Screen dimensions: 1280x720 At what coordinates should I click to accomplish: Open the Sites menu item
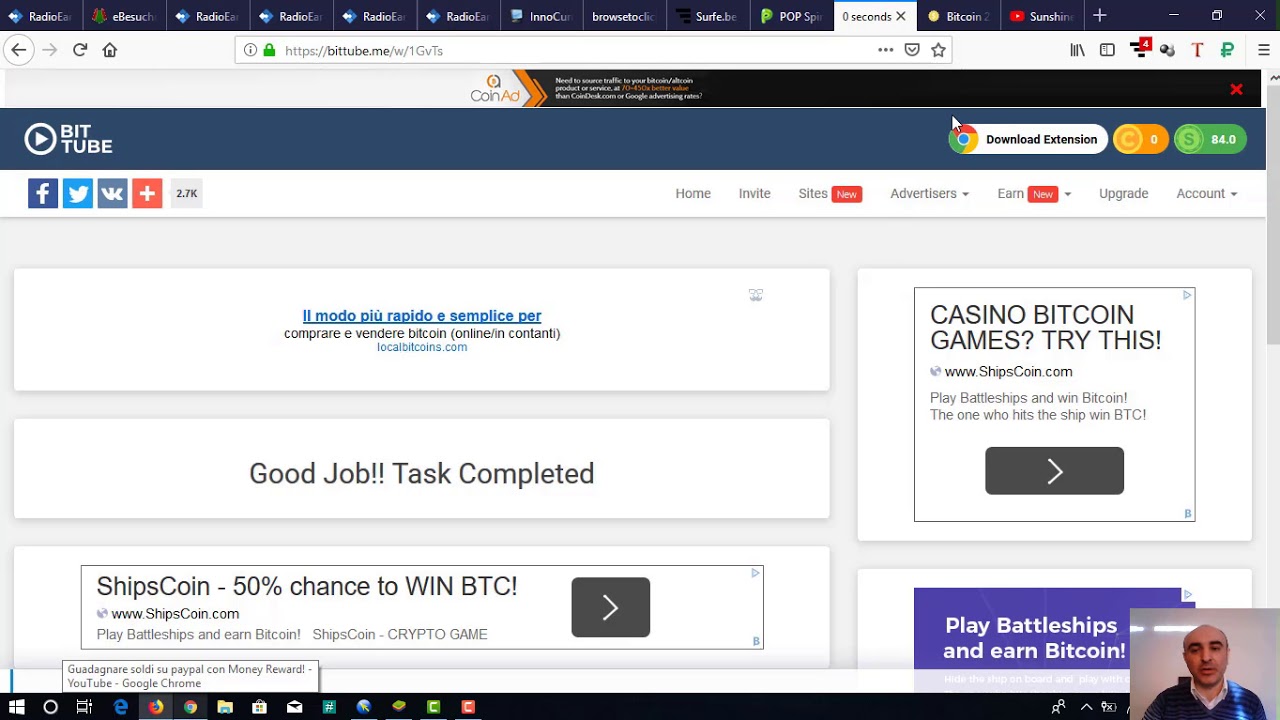point(829,194)
